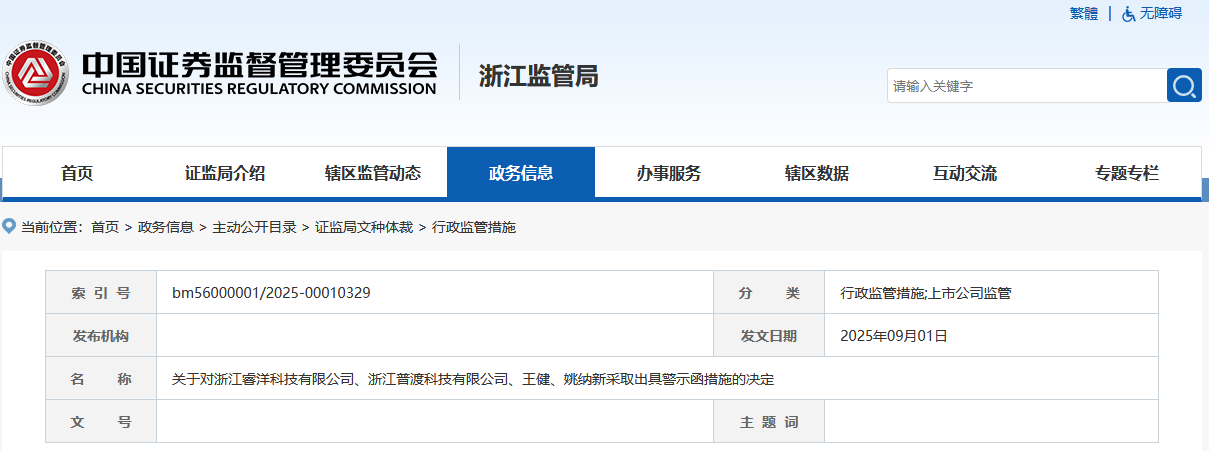
Task: Click index number bm56000001/2025-00010329
Action: [271, 293]
